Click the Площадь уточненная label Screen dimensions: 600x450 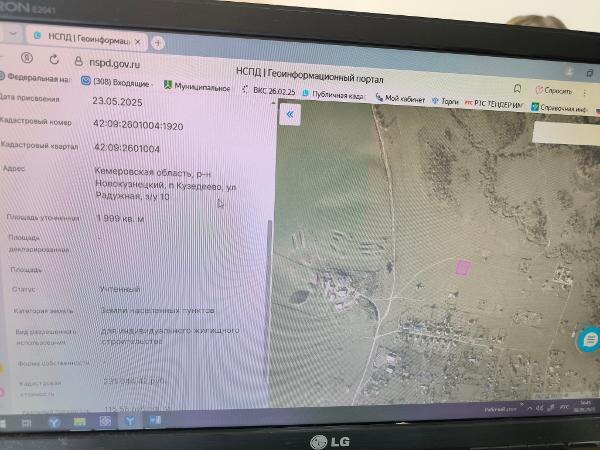43,217
